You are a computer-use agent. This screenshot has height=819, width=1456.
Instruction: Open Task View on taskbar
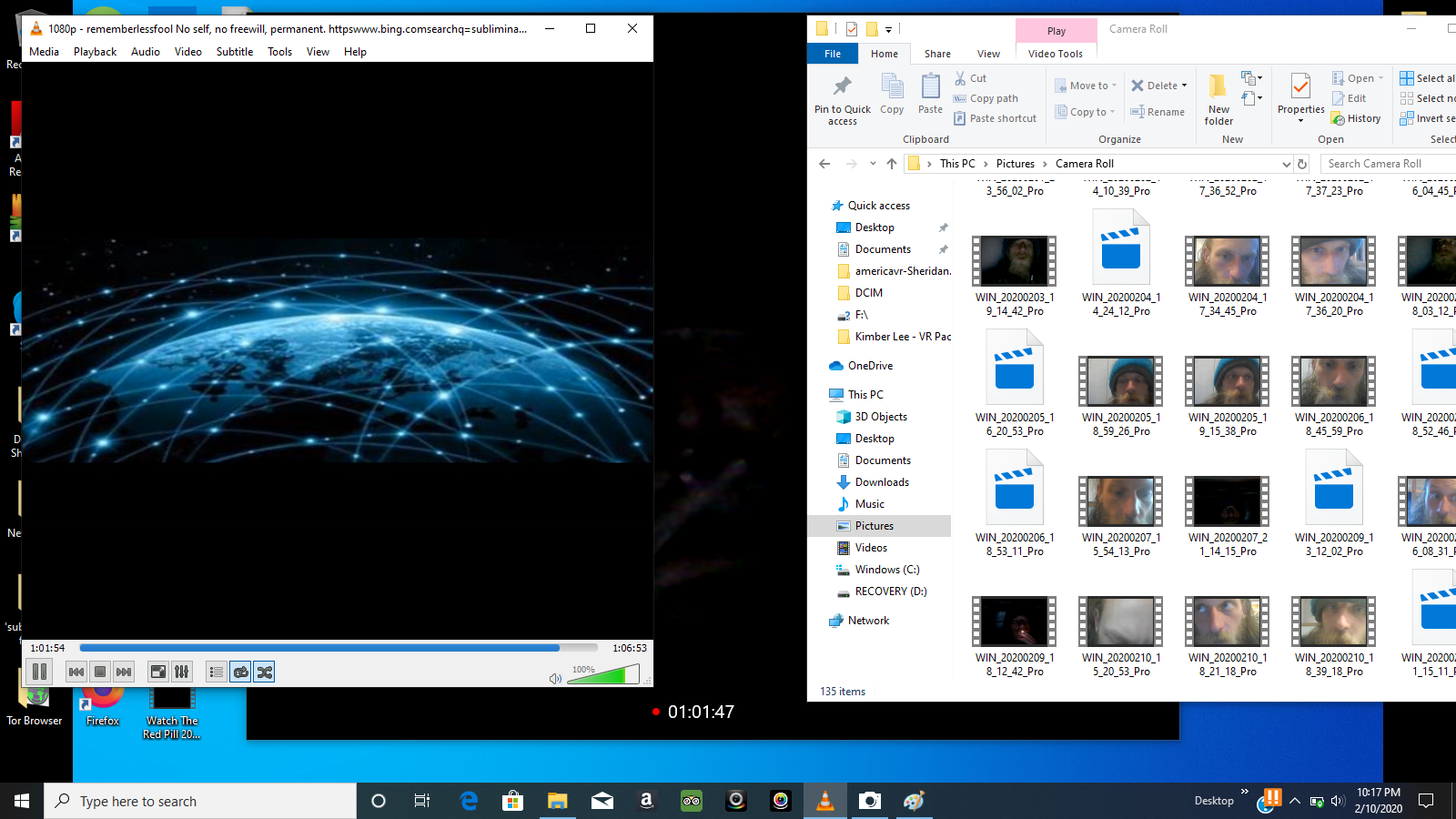pos(422,801)
